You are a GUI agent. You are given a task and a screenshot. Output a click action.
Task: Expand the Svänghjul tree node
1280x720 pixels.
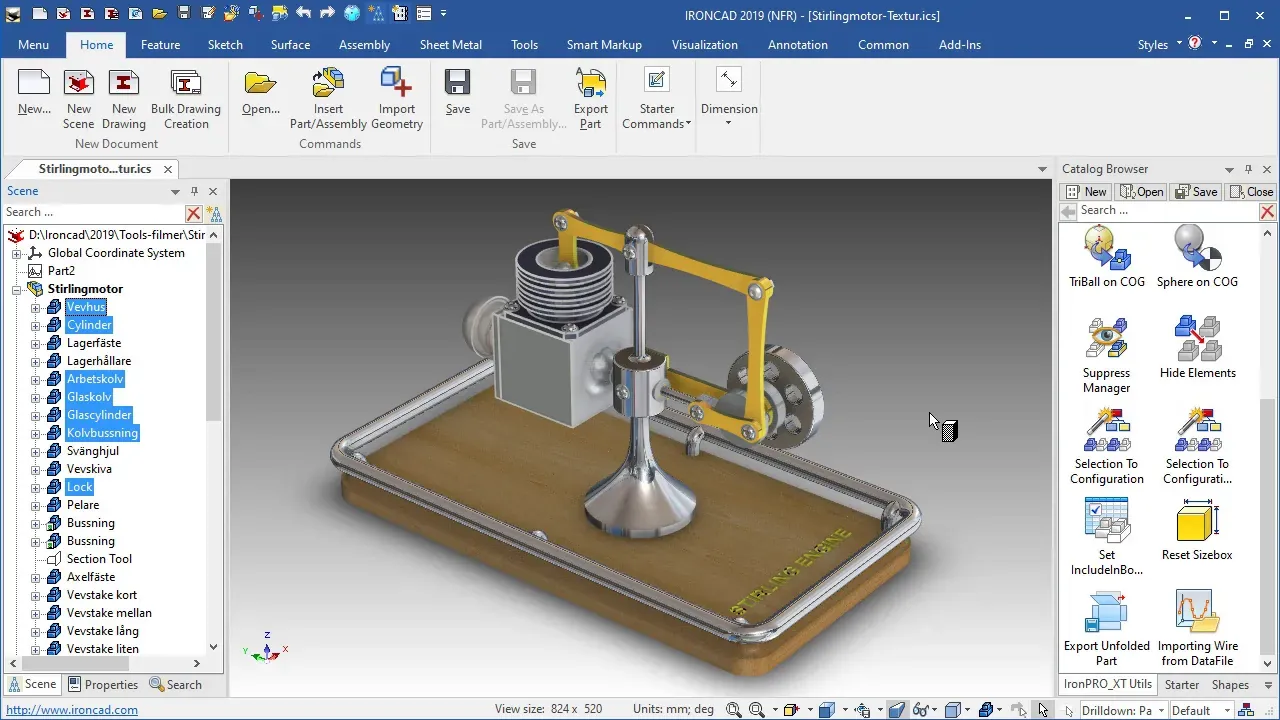(x=35, y=451)
